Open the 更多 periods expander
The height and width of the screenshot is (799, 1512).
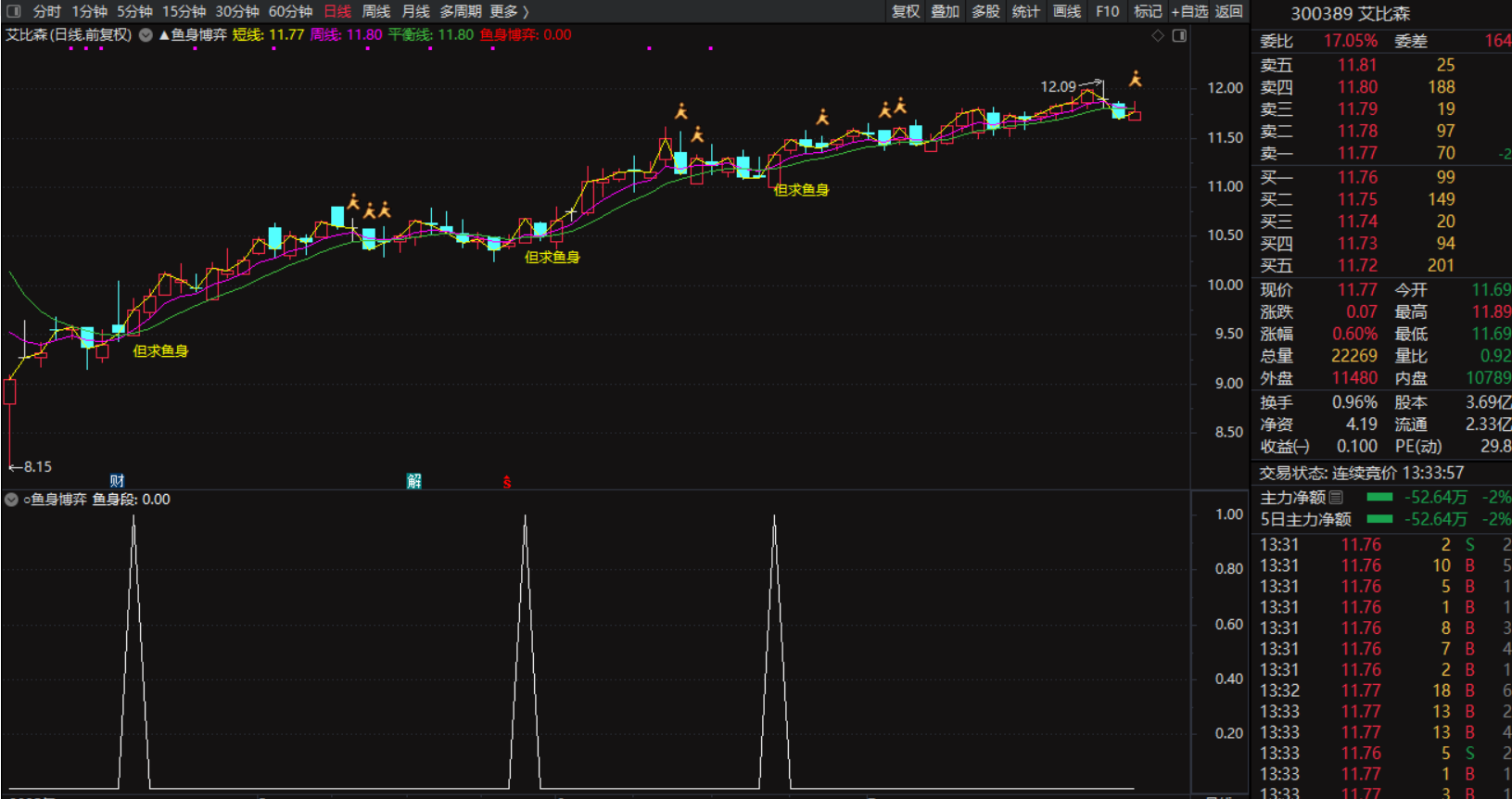(x=509, y=11)
